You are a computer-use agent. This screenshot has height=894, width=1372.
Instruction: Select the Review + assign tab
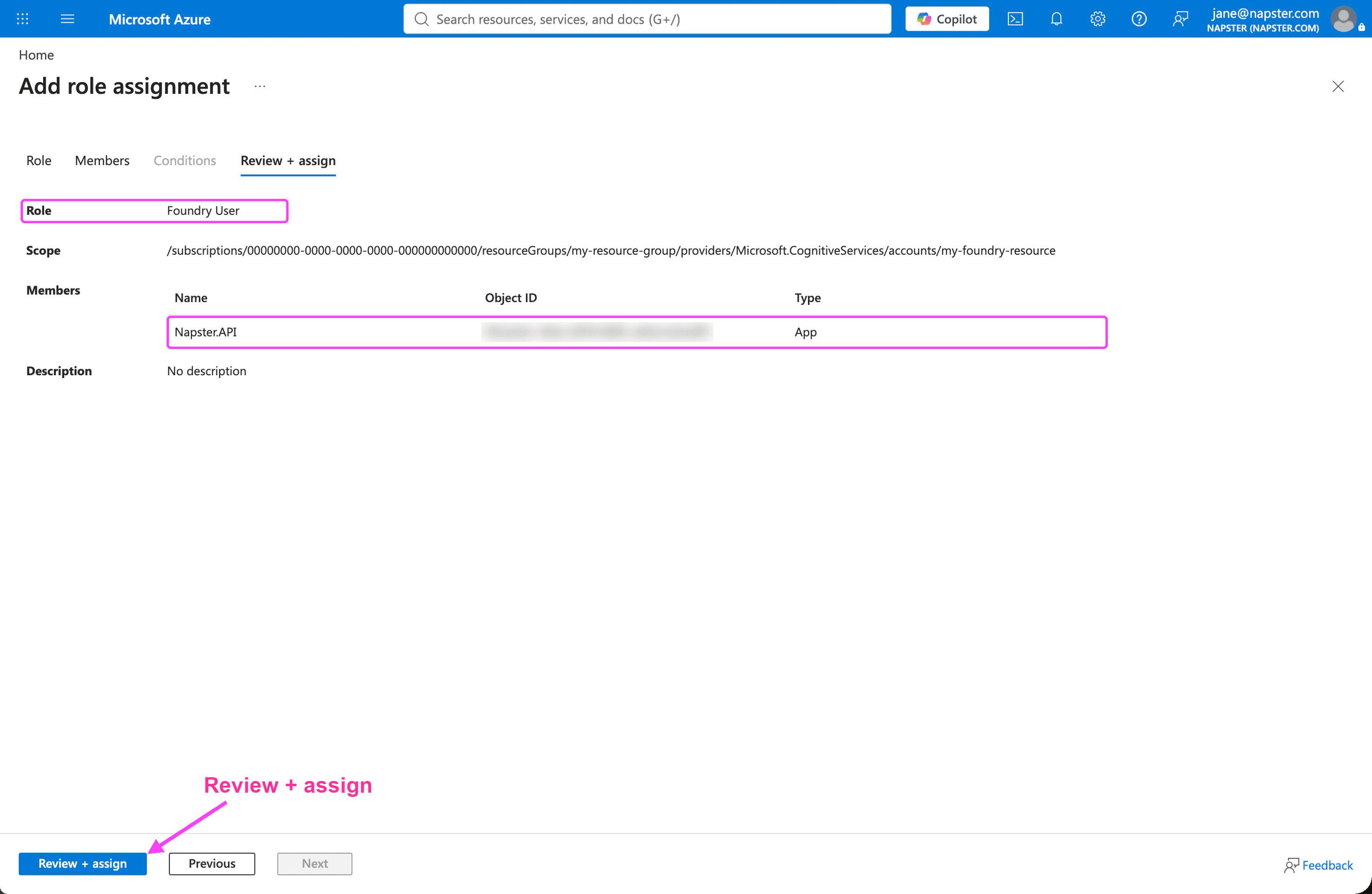tap(288, 161)
